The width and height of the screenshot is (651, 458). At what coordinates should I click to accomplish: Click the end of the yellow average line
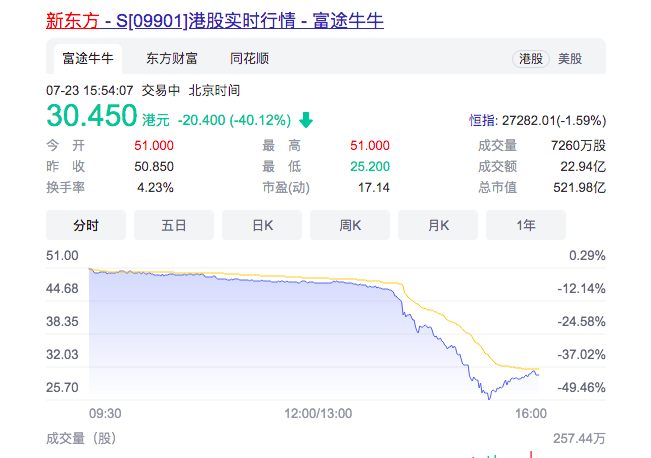pyautogui.click(x=538, y=369)
